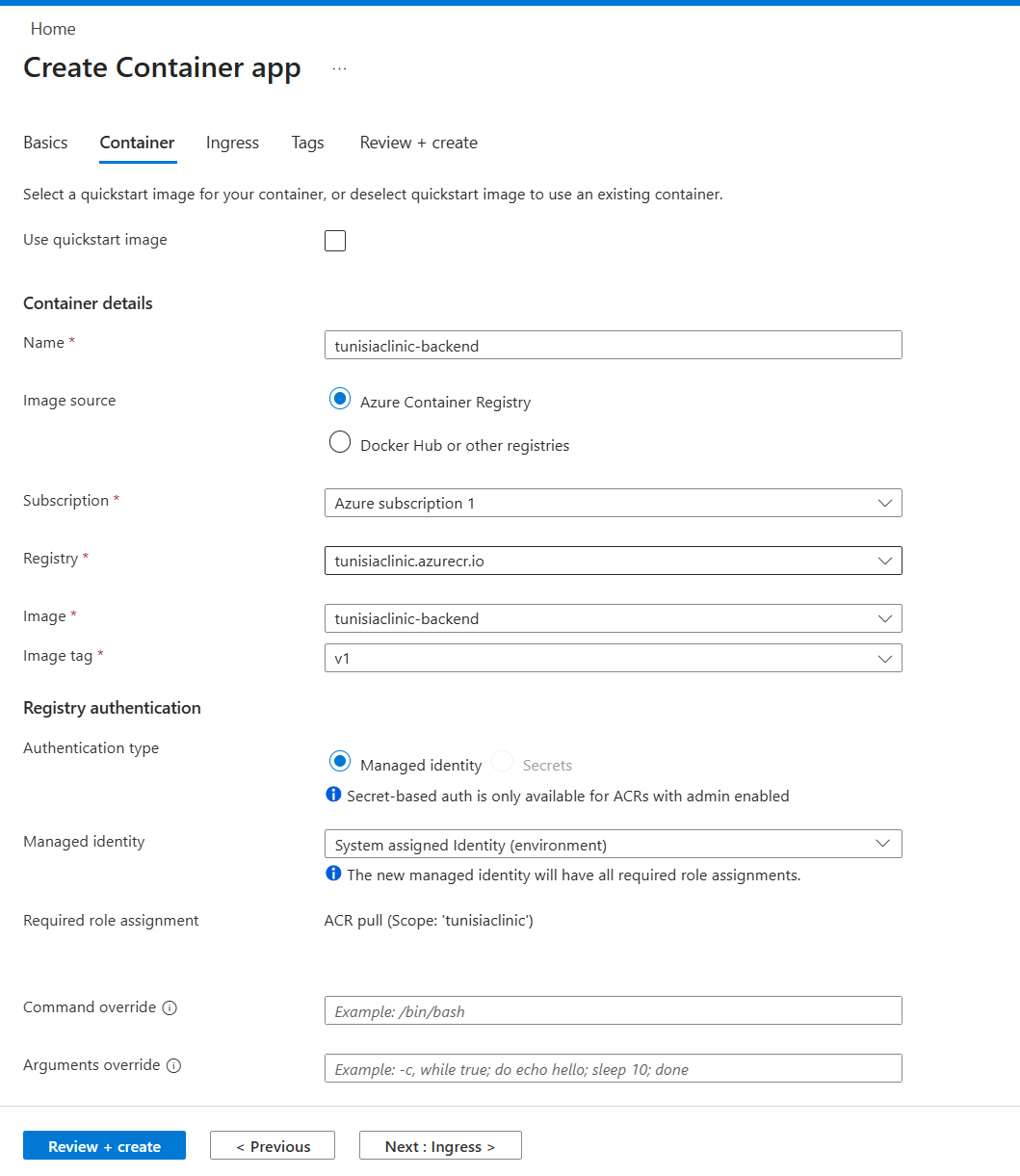The image size is (1020, 1176).
Task: Select Docker Hub or other registries image source
Action: coord(339,441)
